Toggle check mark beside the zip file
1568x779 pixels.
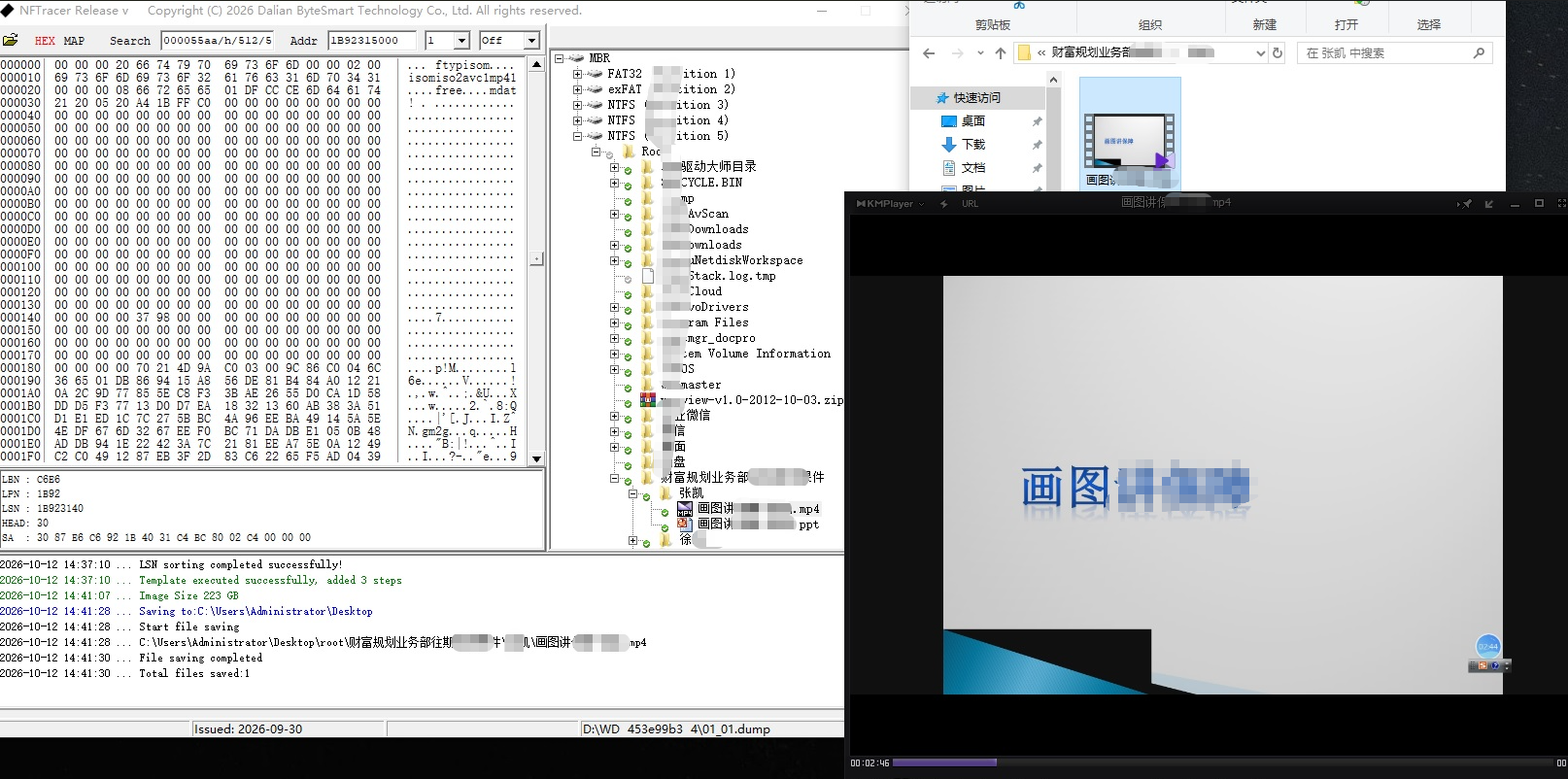click(x=628, y=404)
